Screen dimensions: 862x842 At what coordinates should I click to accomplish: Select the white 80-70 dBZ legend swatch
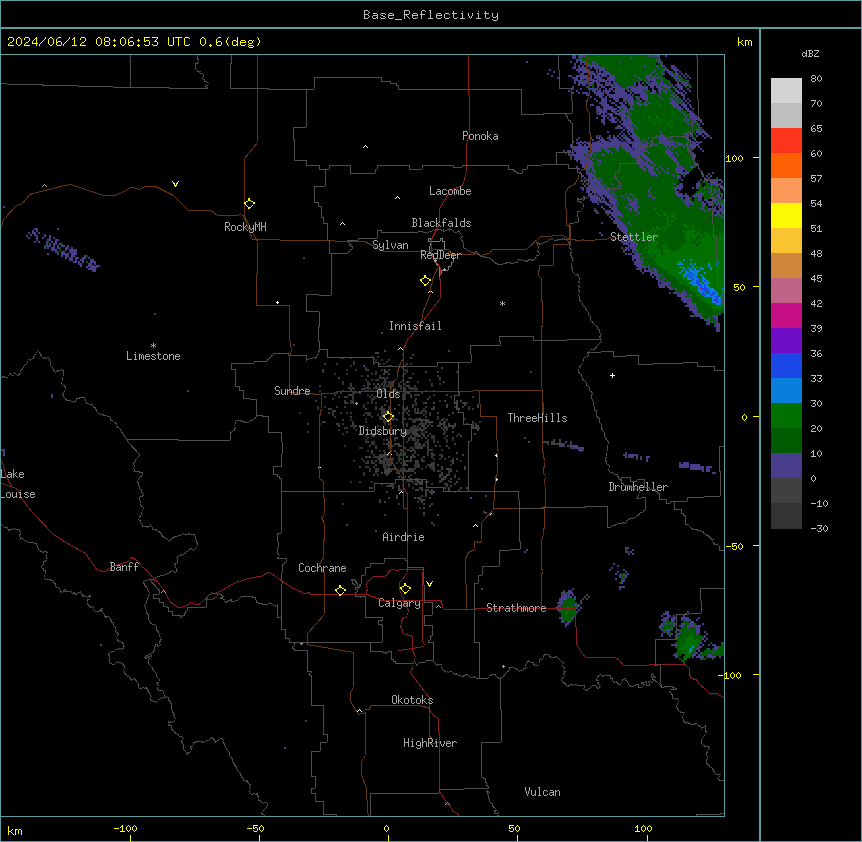point(786,91)
